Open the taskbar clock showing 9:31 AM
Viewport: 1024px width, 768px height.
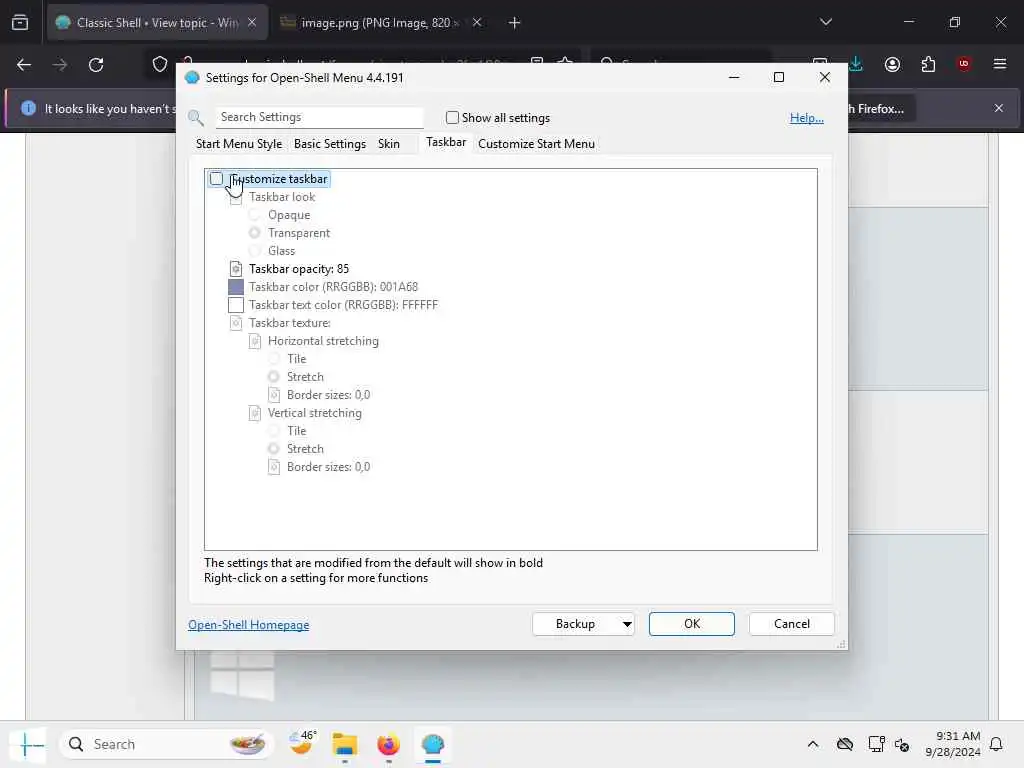[953, 744]
